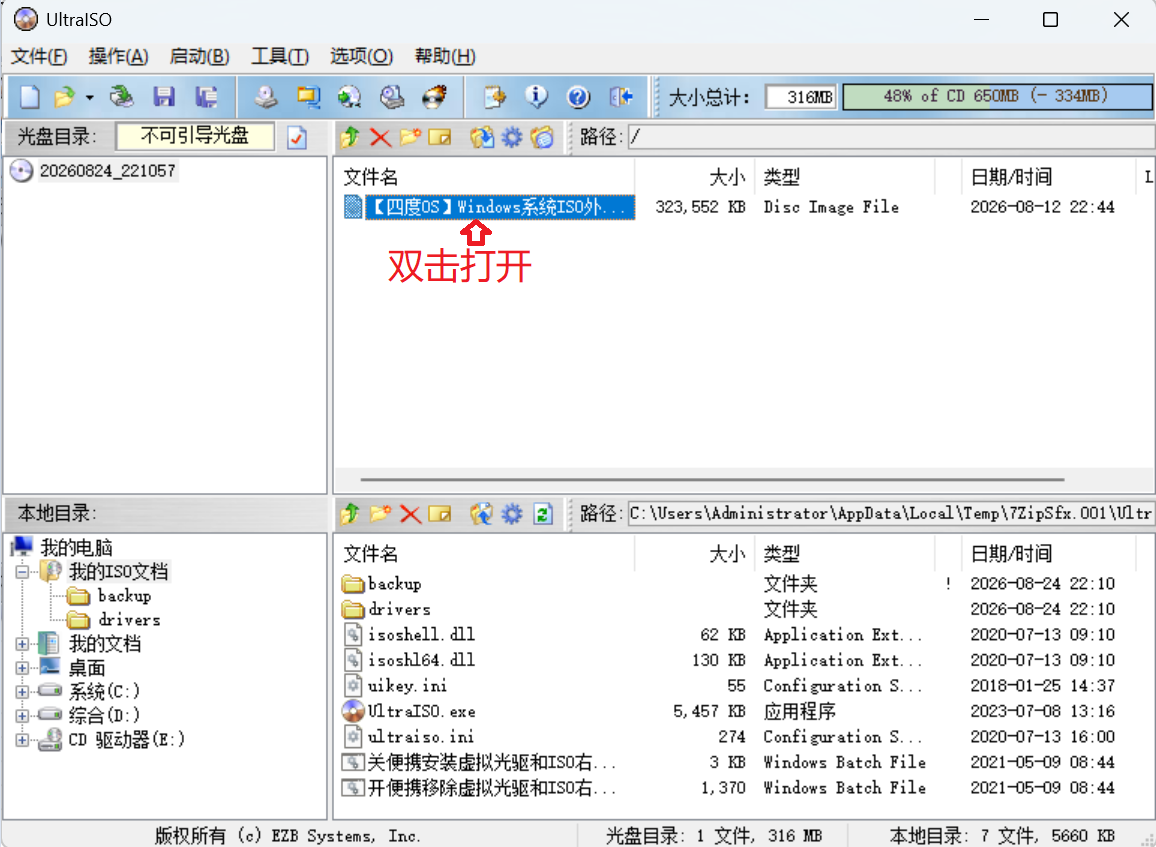Click the compress ISO disc icon

click(349, 97)
